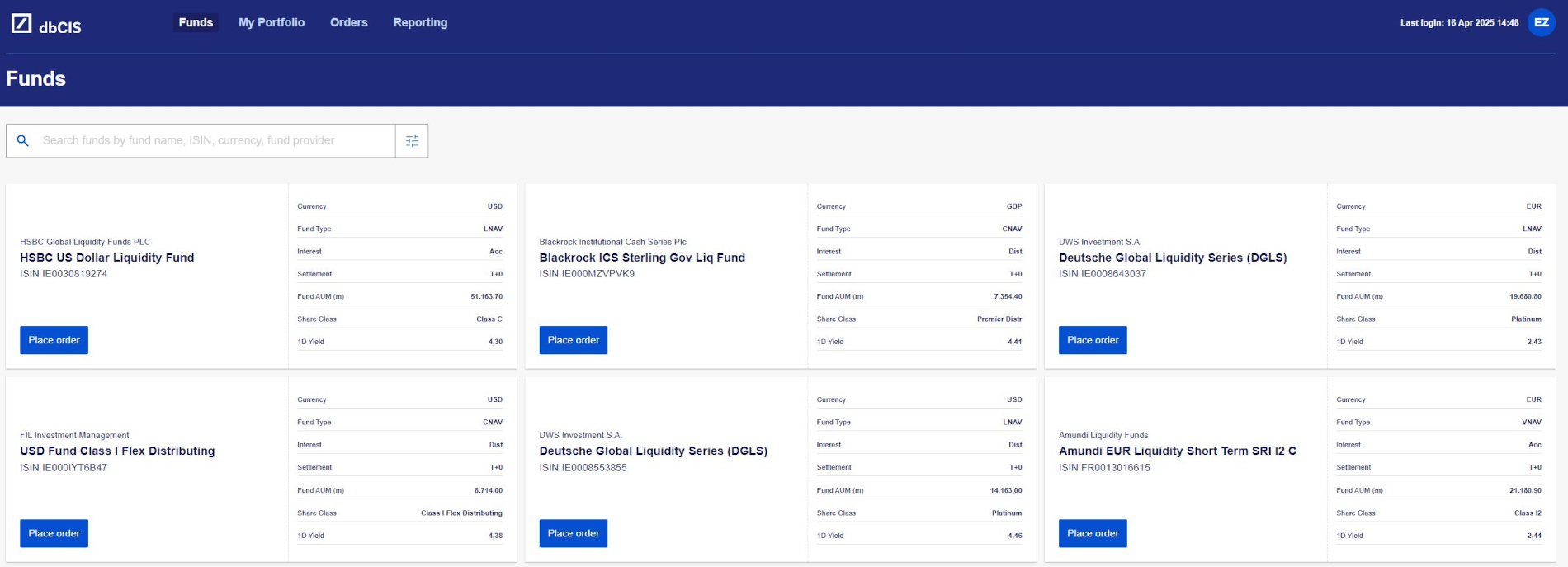Click the 1D Yield value 2,43

tap(1534, 342)
